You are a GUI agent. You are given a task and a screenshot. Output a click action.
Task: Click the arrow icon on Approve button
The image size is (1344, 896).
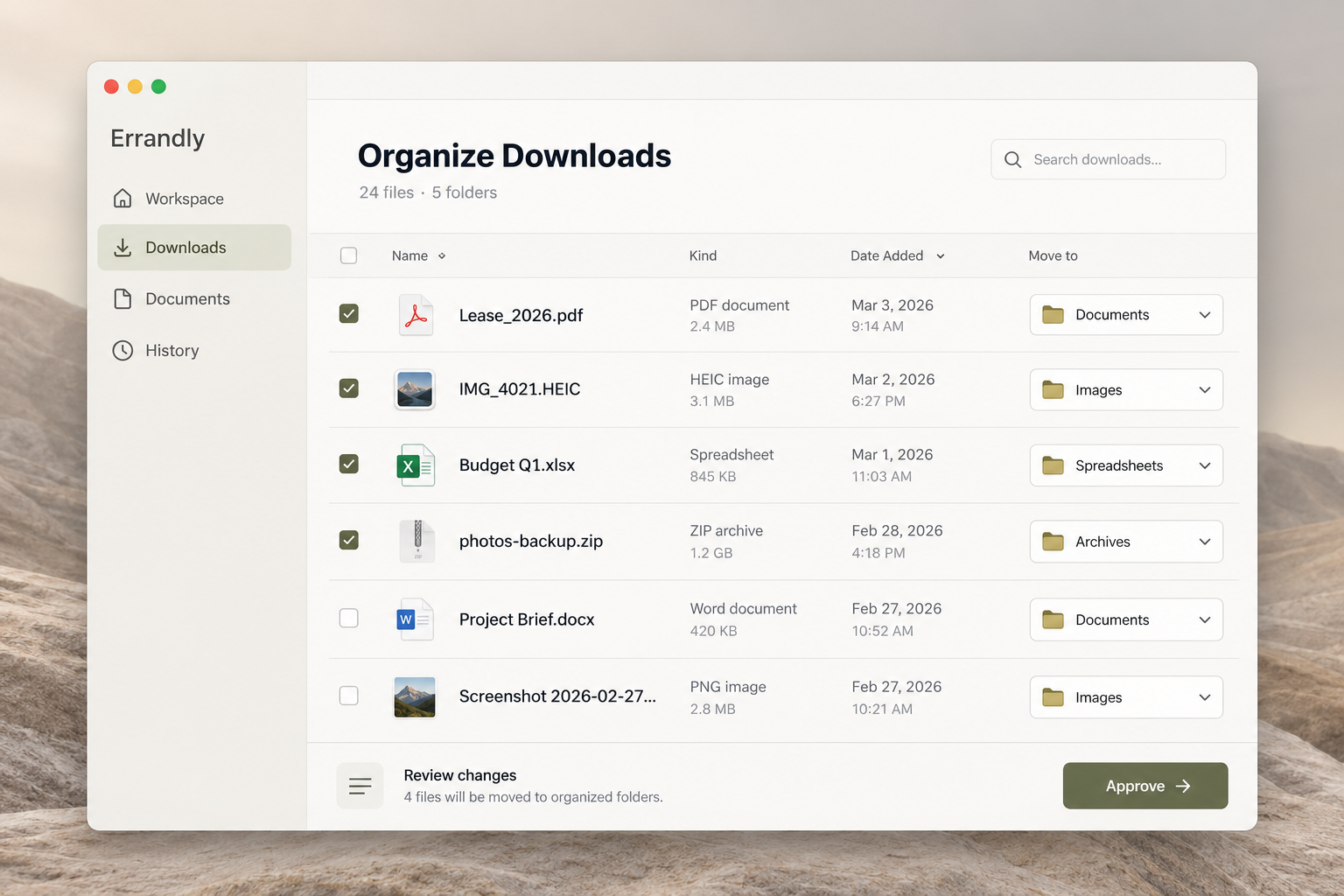tap(1184, 786)
